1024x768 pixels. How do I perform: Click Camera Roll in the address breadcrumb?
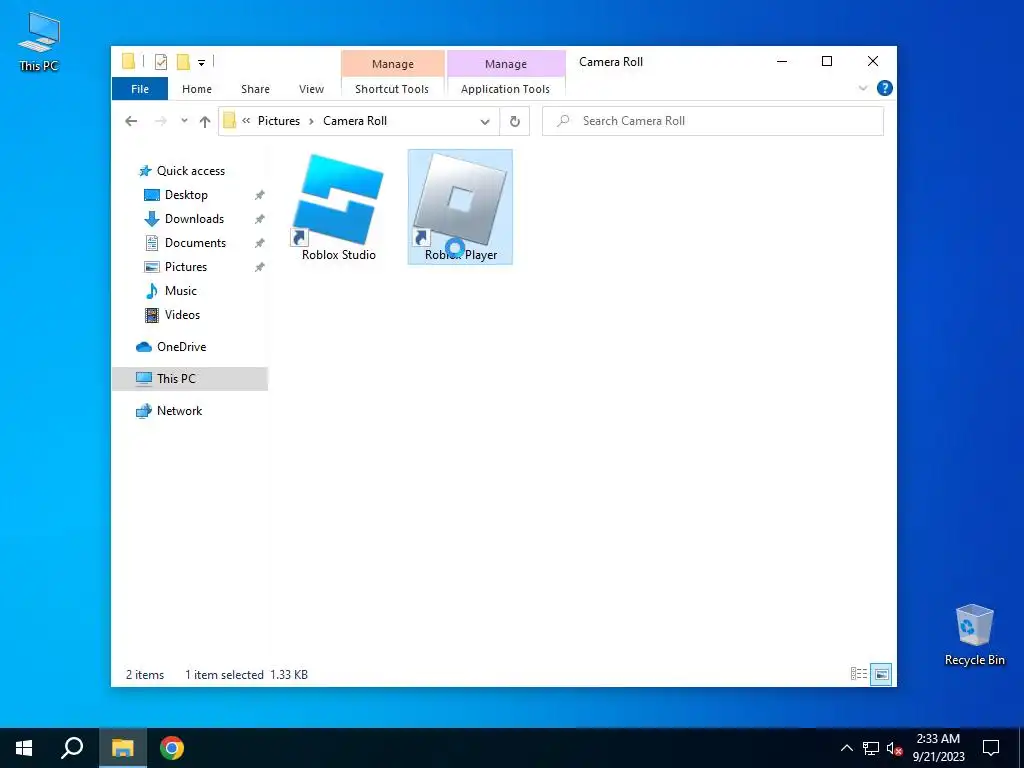(355, 121)
